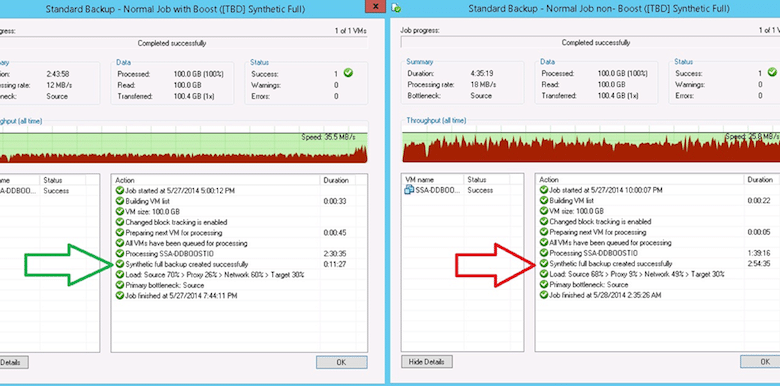Select 'Load: Source 68% > Proxy 9%' row
The image size is (780, 386).
(658, 274)
